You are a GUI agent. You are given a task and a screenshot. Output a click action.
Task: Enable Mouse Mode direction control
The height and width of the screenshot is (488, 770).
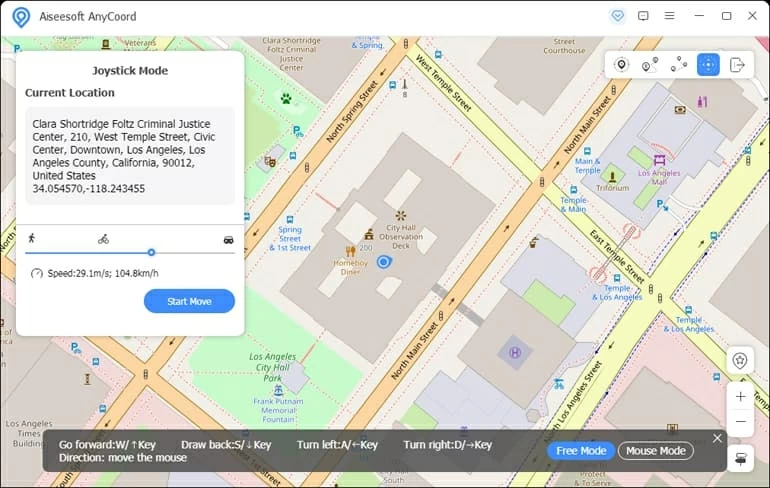[x=656, y=451]
